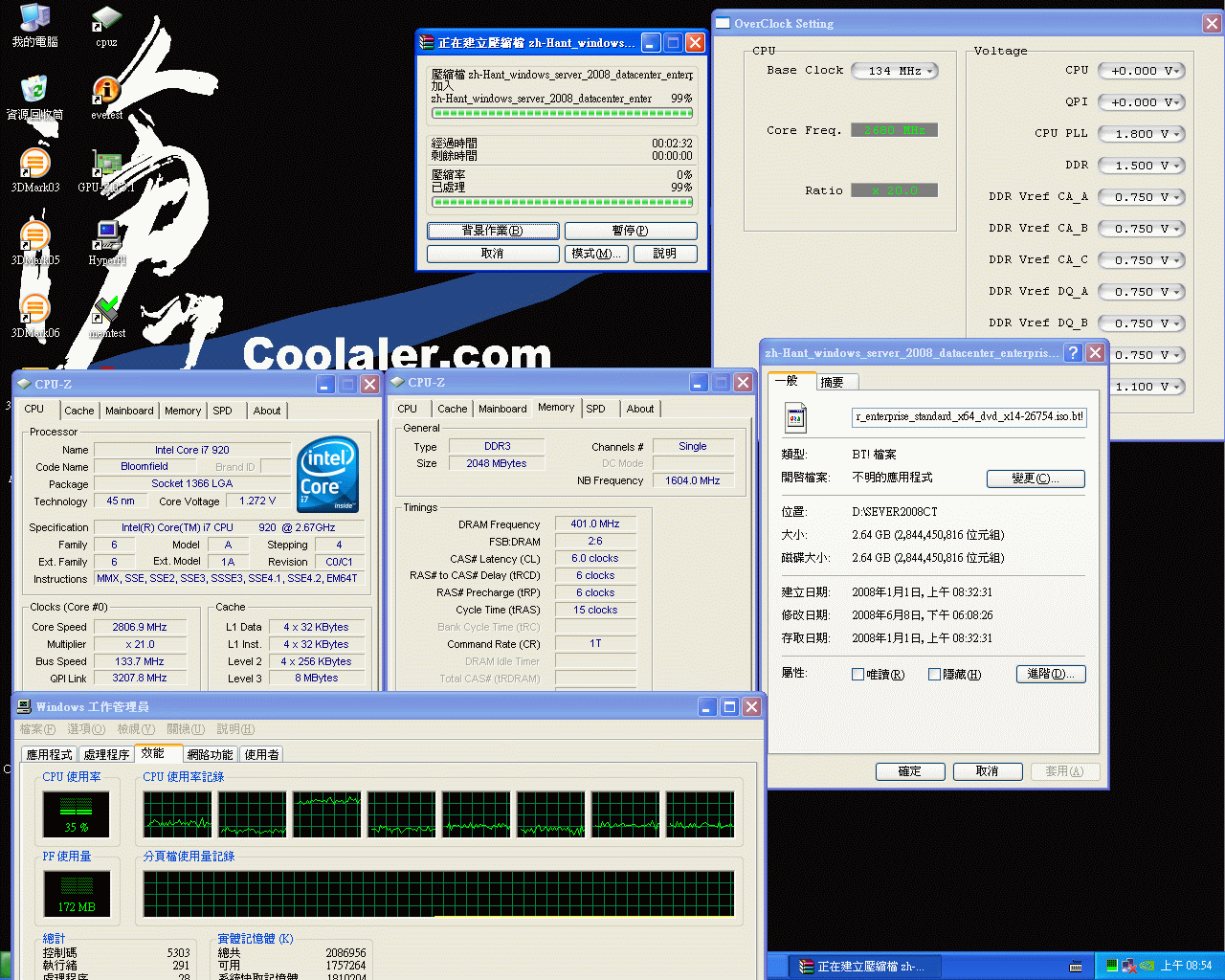The height and width of the screenshot is (980, 1225).
Task: Switch to Mainboard tab in left CPU-Z window
Action: (129, 411)
